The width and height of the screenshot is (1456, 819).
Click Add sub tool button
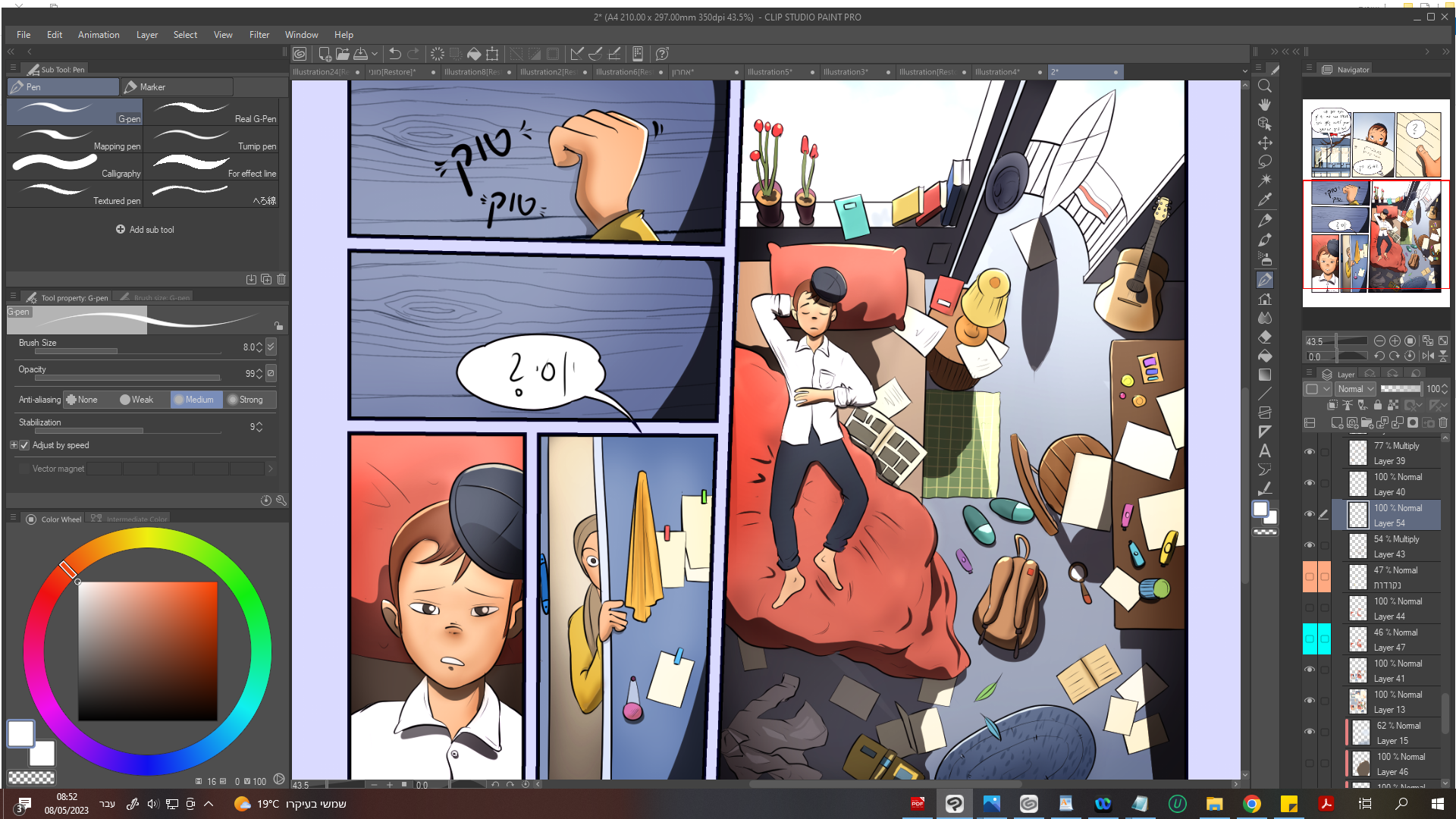click(x=144, y=230)
